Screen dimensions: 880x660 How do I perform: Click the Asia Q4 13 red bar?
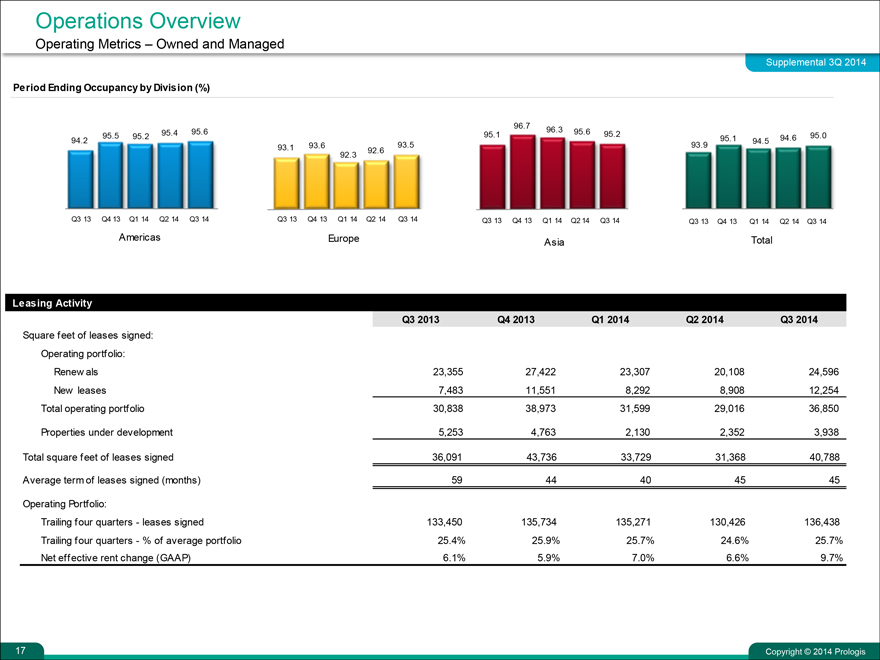click(x=522, y=172)
